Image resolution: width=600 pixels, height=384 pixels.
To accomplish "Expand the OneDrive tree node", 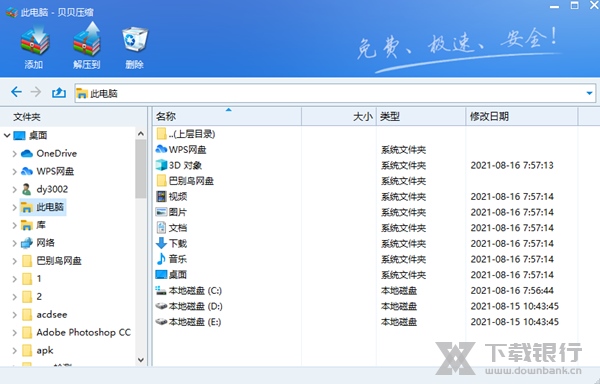I will tap(15, 154).
